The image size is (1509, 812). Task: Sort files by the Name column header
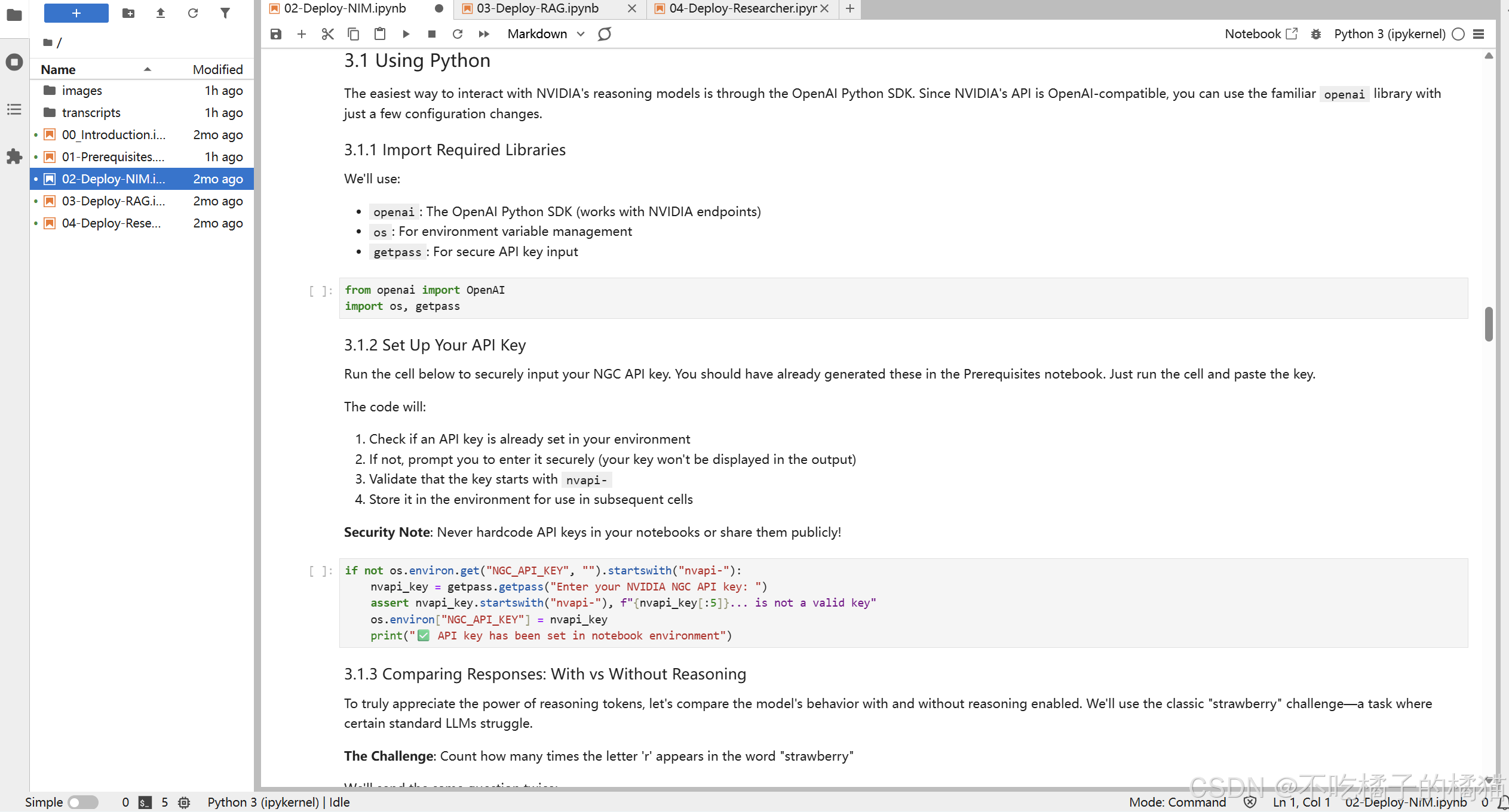pyautogui.click(x=58, y=69)
